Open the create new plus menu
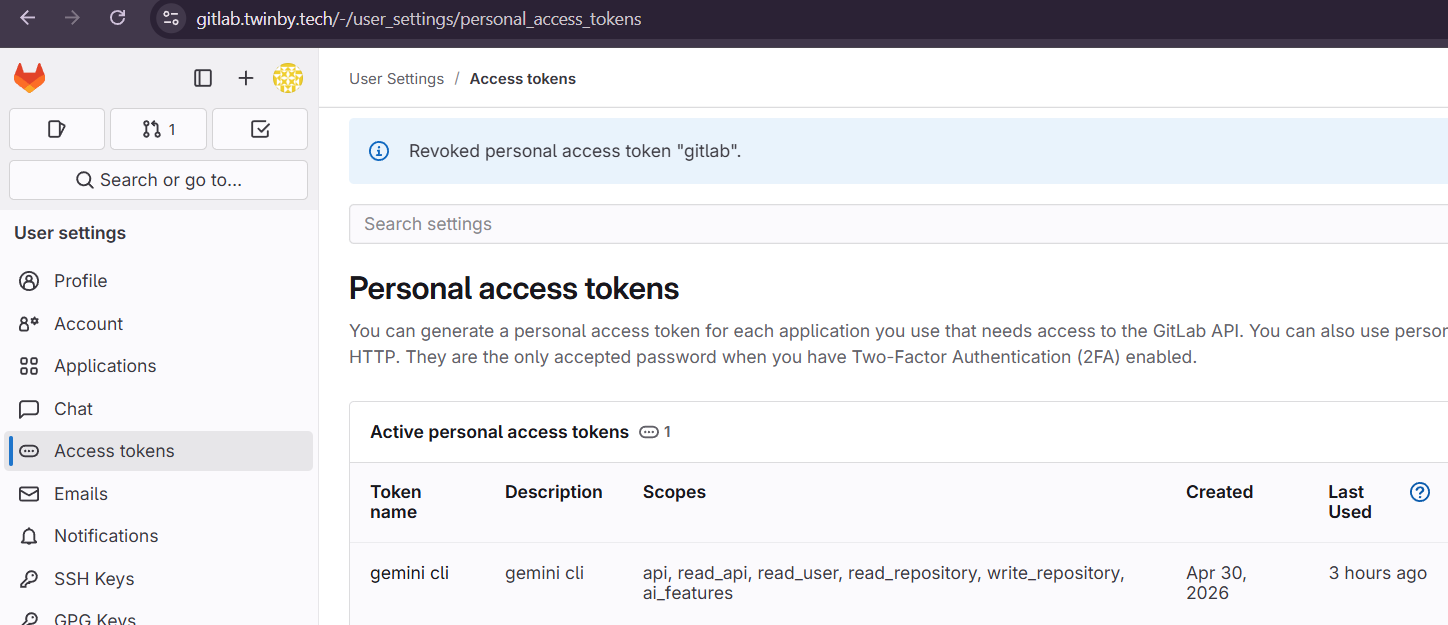1448x625 pixels. pyautogui.click(x=246, y=78)
